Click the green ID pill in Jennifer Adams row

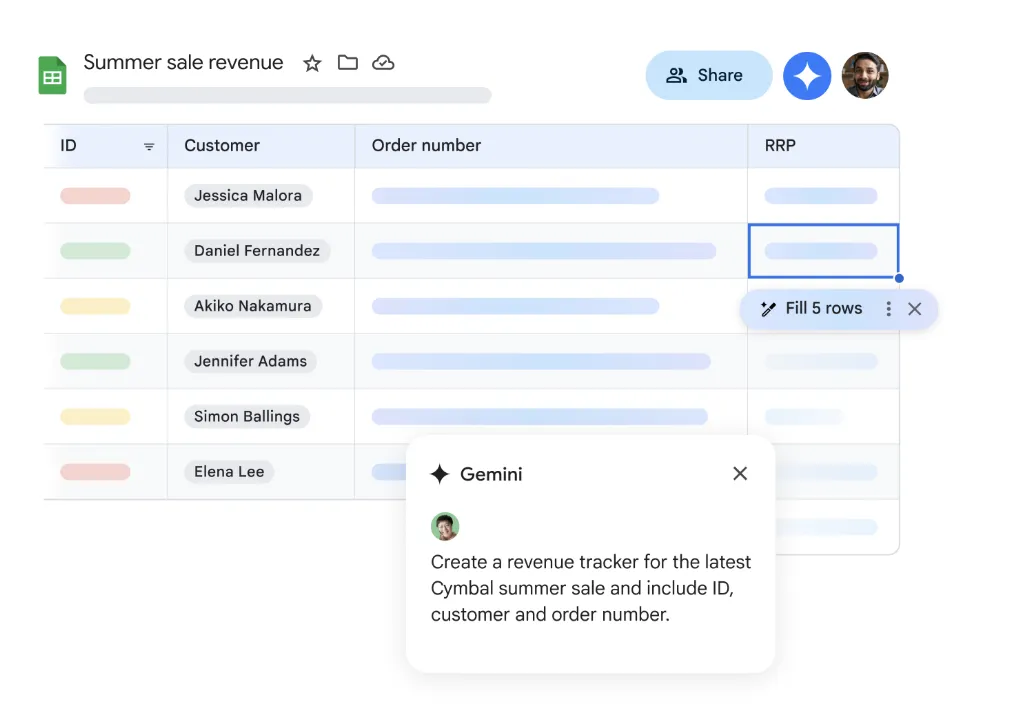pyautogui.click(x=95, y=361)
